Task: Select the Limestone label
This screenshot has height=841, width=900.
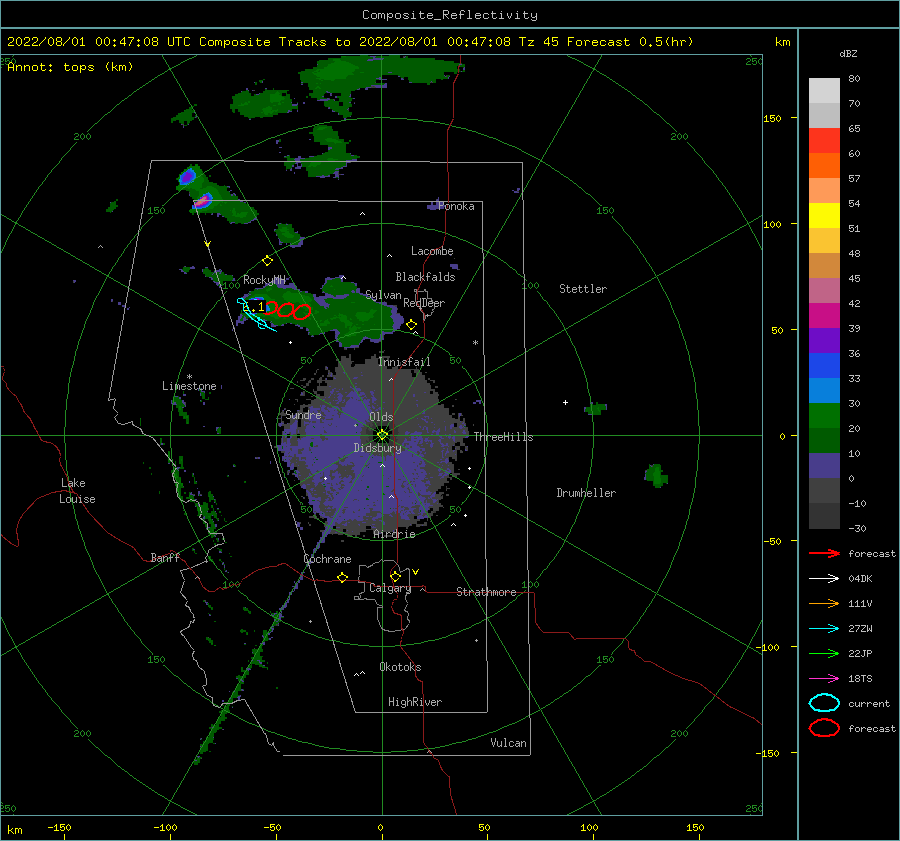Action: click(x=189, y=386)
